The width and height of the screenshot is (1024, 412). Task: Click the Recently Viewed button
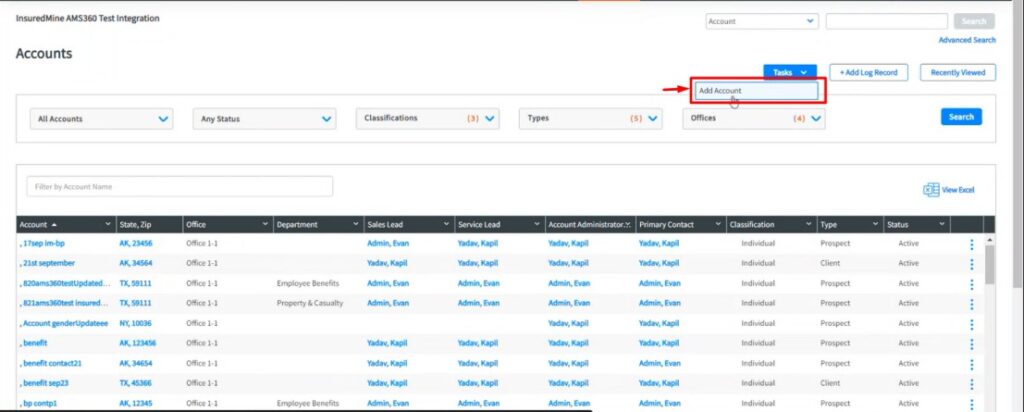click(x=957, y=72)
